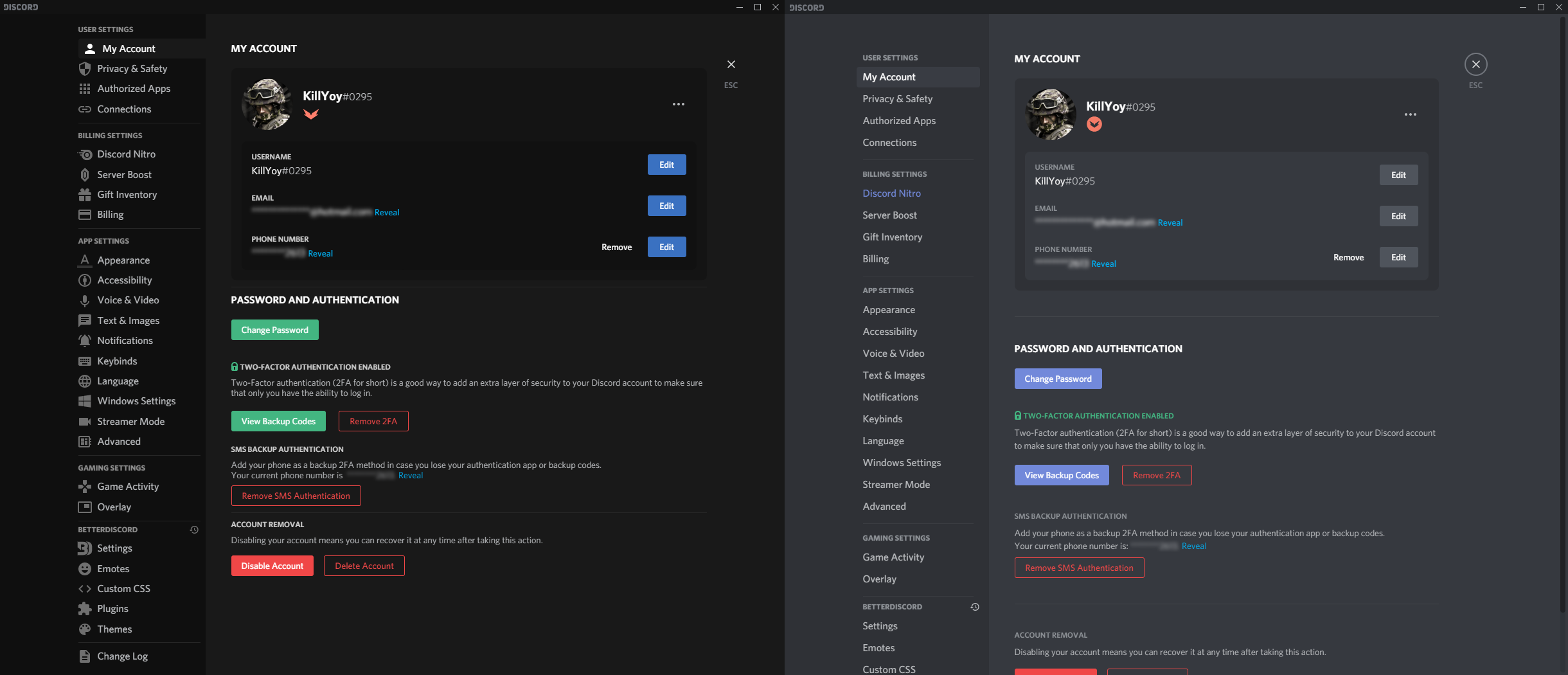Edit username in left window
Viewport: 1568px width, 675px height.
666,165
